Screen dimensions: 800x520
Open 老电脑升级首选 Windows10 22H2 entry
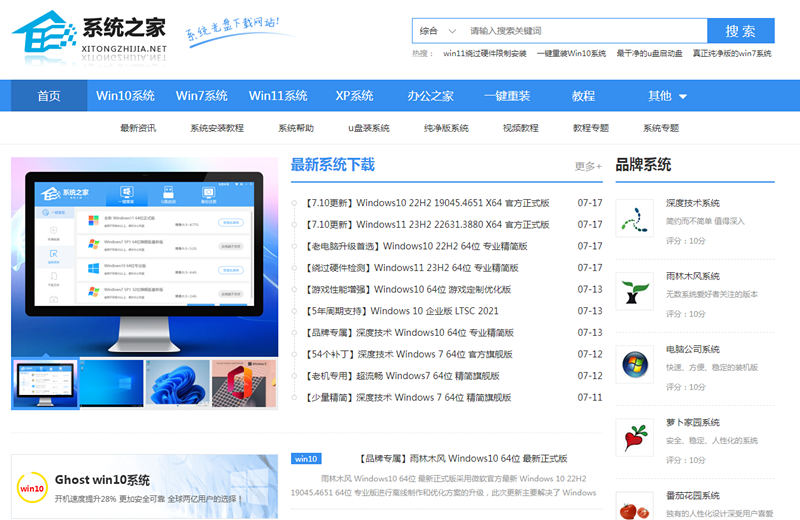pyautogui.click(x=416, y=246)
